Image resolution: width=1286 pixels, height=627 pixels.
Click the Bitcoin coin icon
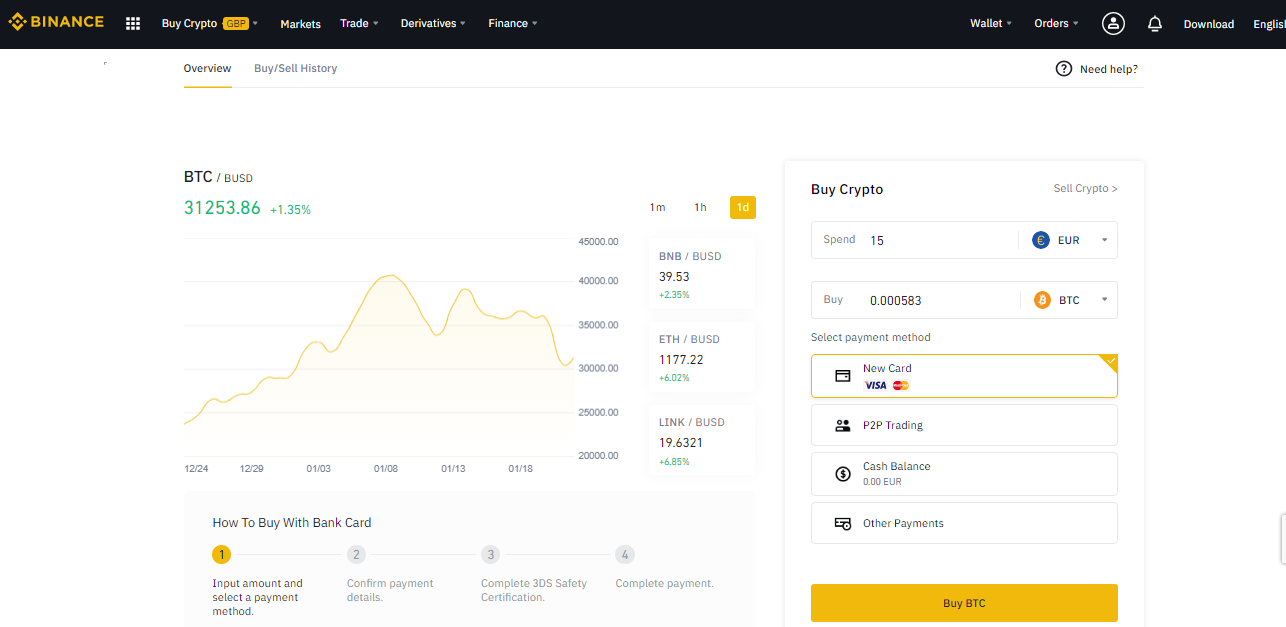coord(1042,300)
